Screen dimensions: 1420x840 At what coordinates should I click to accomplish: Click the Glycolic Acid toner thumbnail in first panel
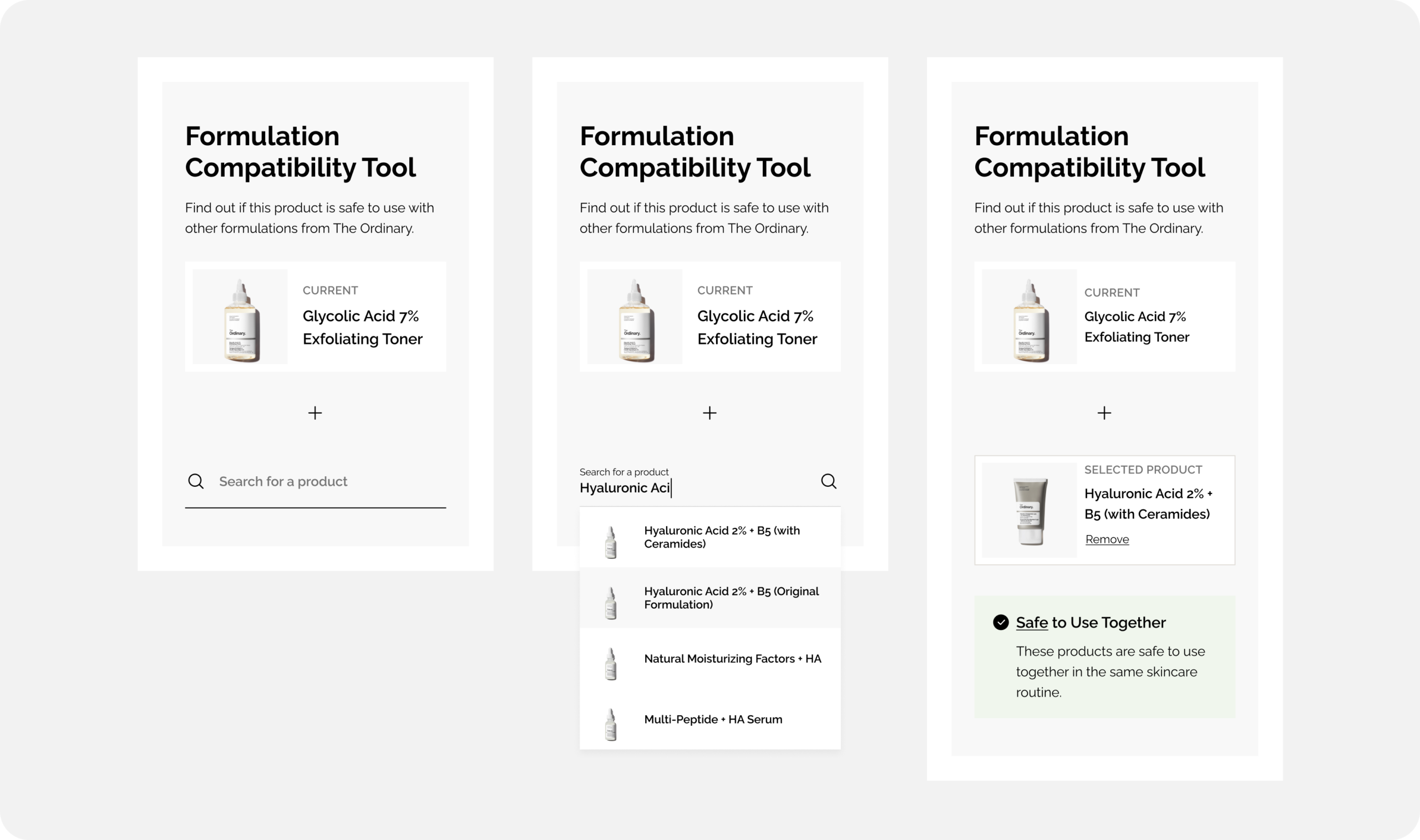240,317
